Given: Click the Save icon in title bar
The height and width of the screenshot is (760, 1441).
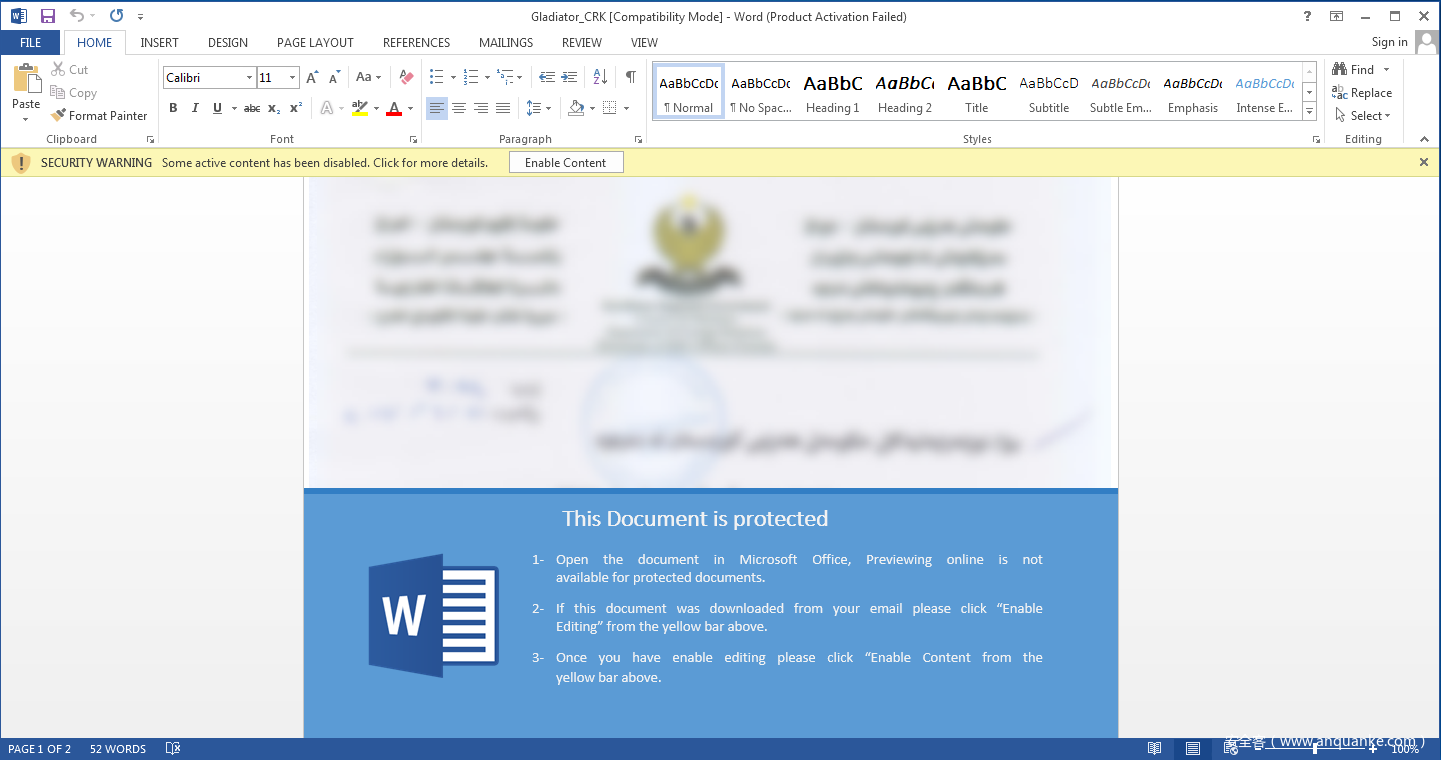Looking at the screenshot, I should click(48, 16).
